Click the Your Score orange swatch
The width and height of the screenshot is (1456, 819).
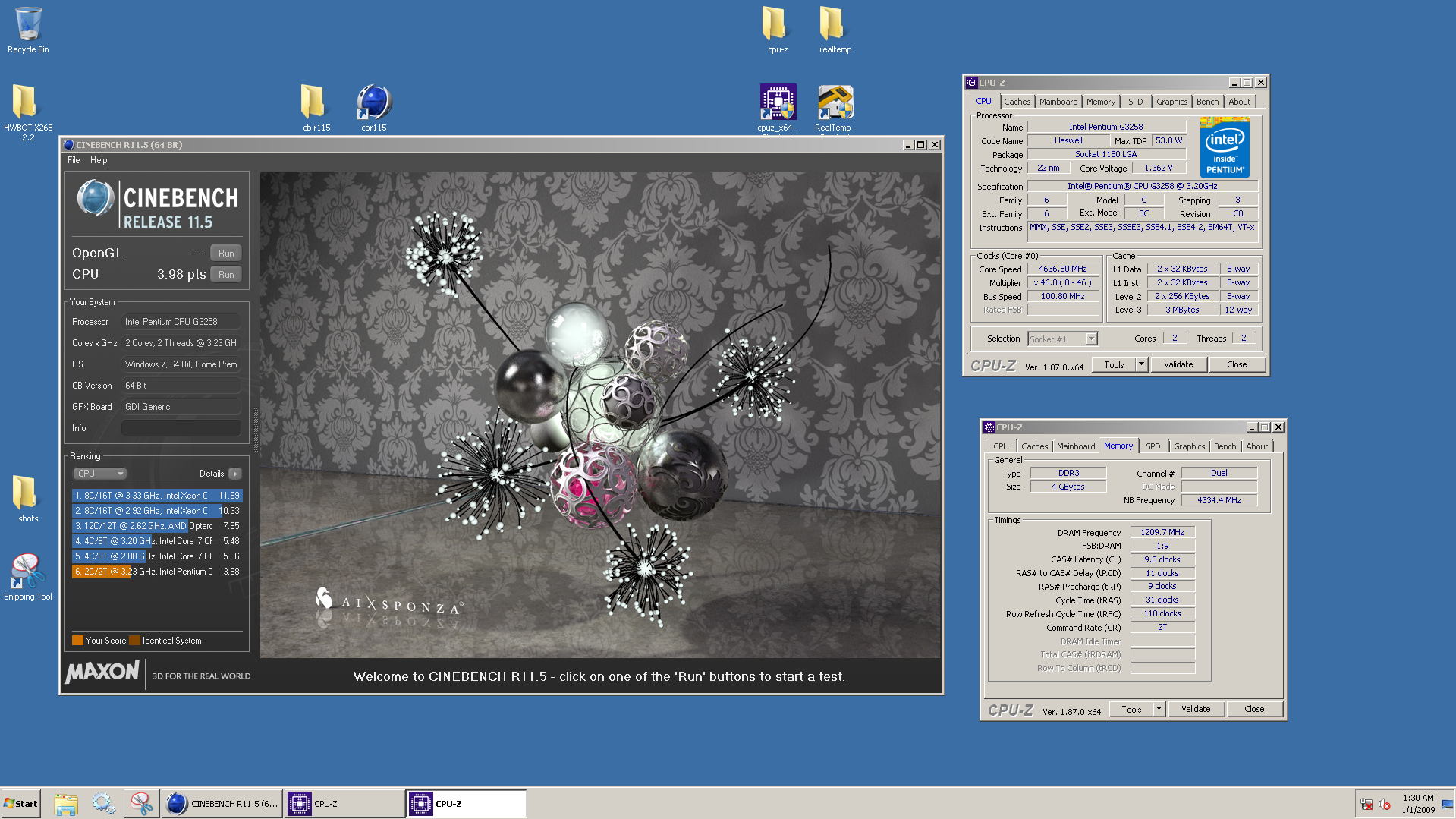77,641
